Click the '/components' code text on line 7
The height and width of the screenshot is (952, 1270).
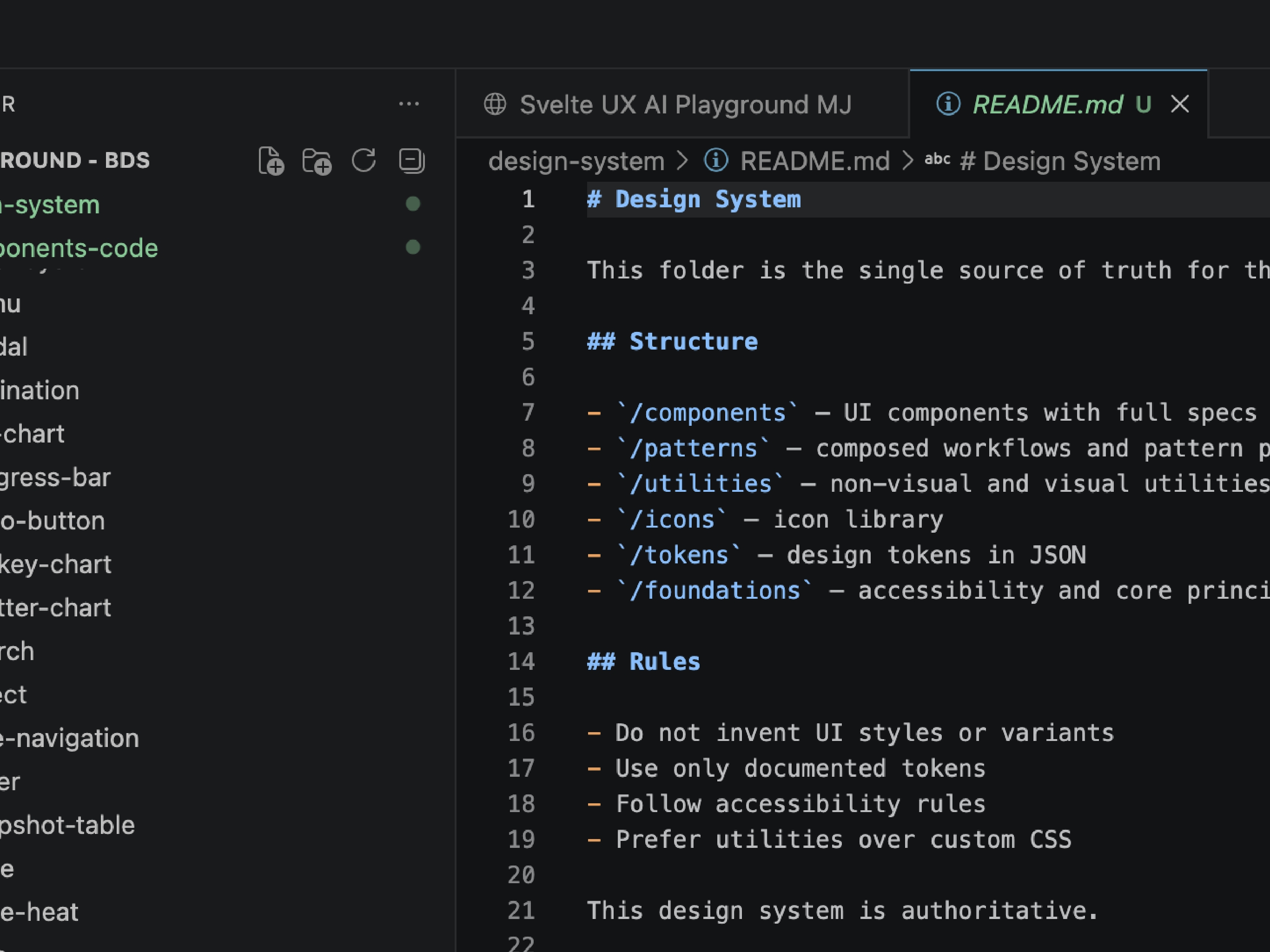point(708,413)
